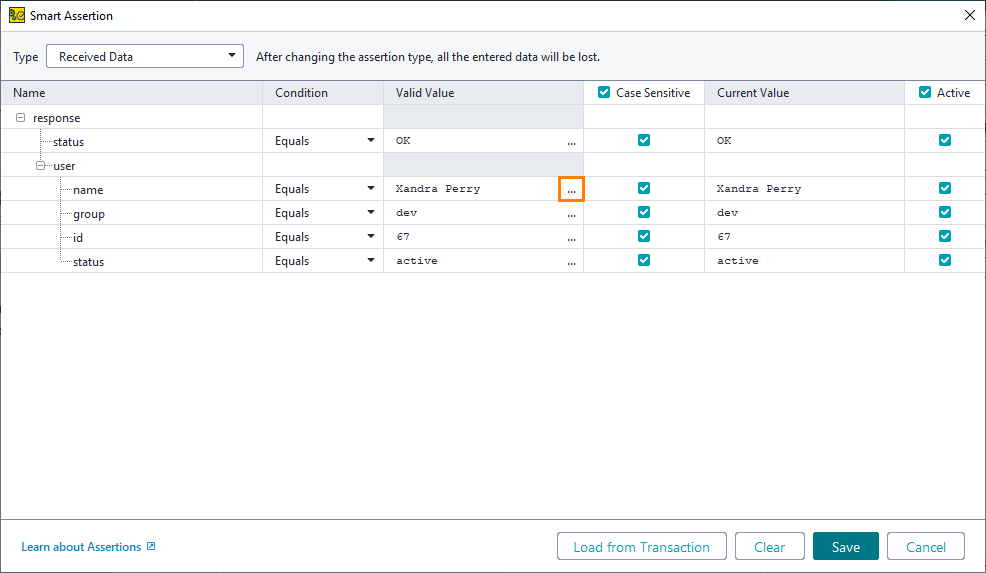Uncheck Case Sensitive for group row

pos(643,212)
